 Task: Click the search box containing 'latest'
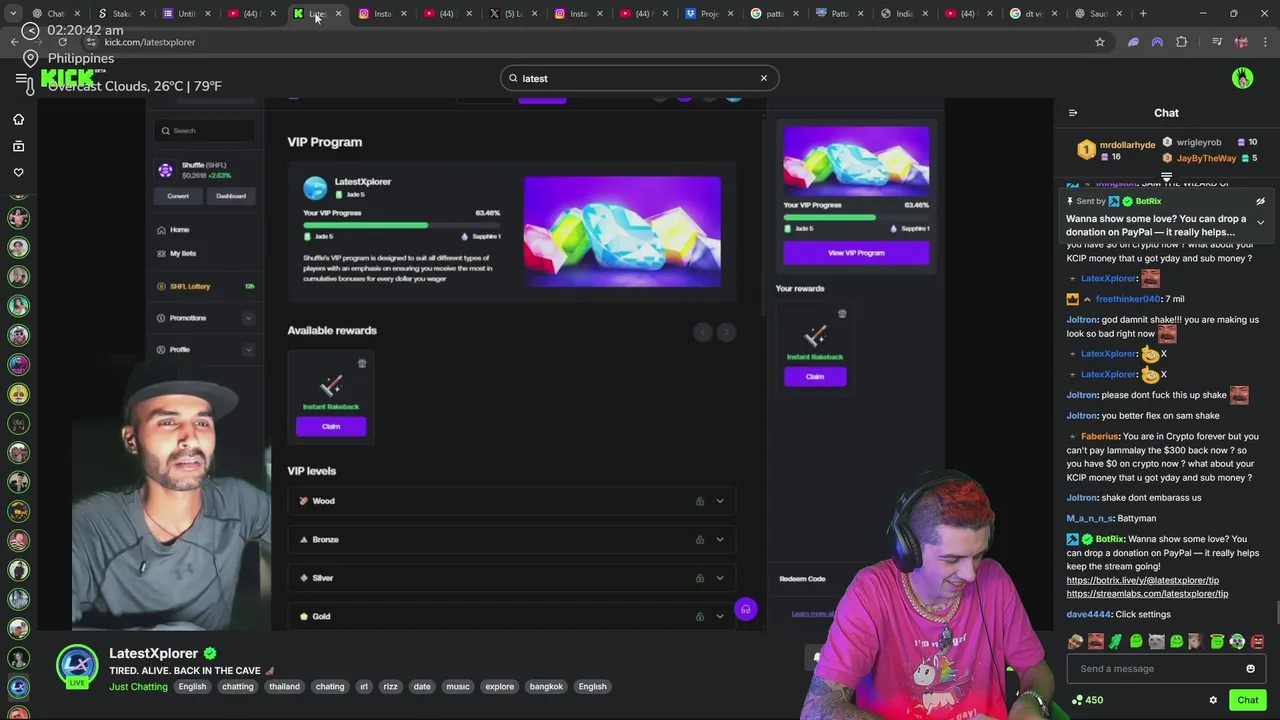click(x=640, y=78)
